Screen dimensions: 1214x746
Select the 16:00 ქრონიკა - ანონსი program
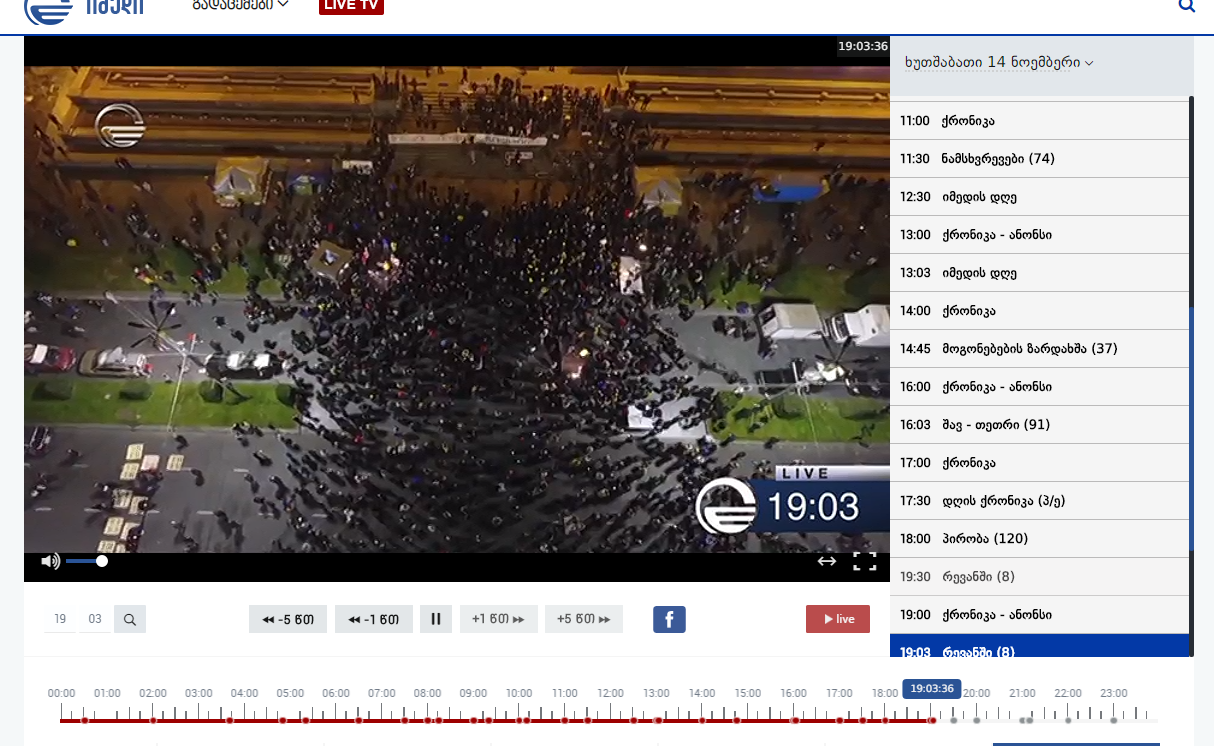point(1039,387)
